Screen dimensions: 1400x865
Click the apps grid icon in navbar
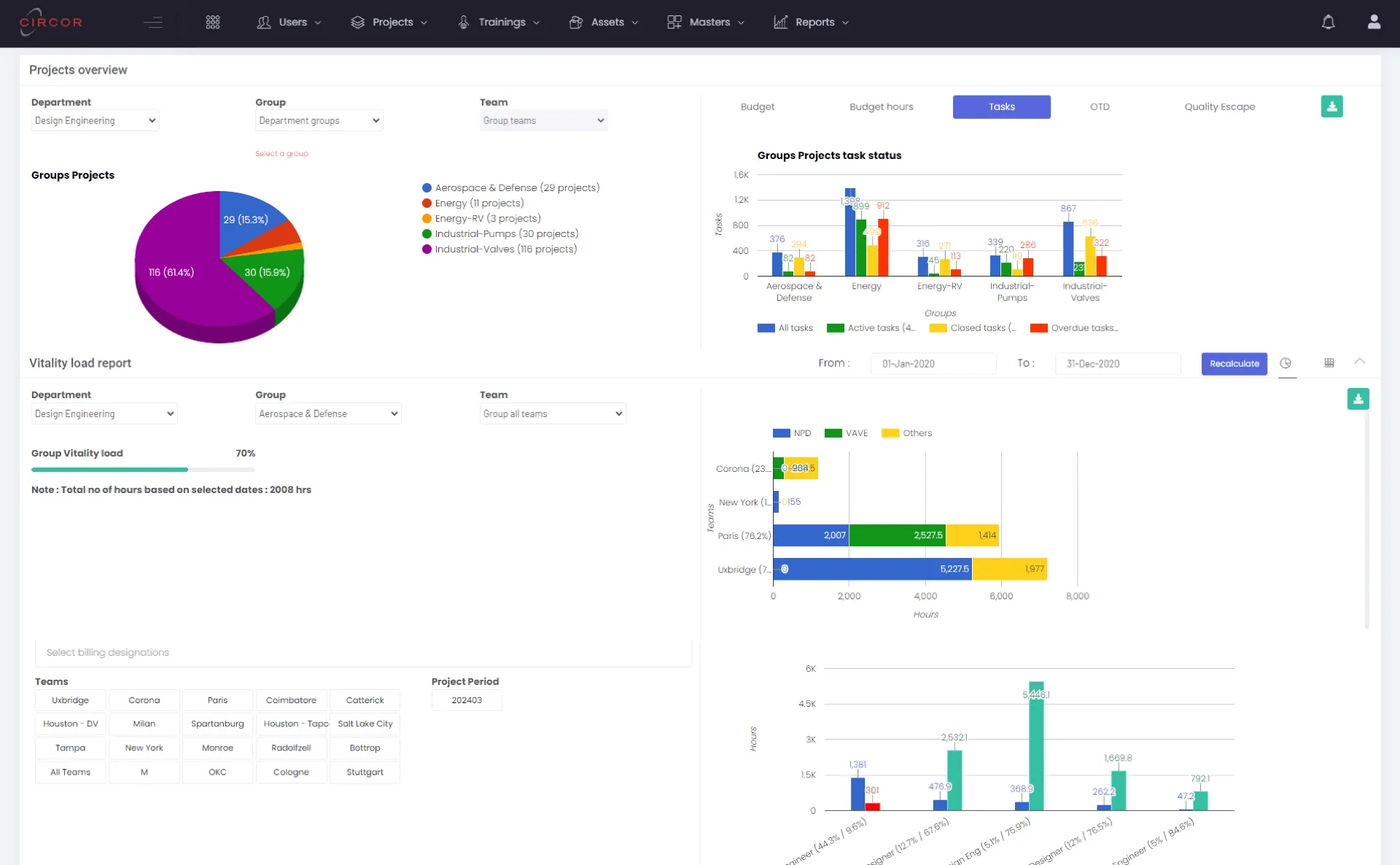click(212, 22)
